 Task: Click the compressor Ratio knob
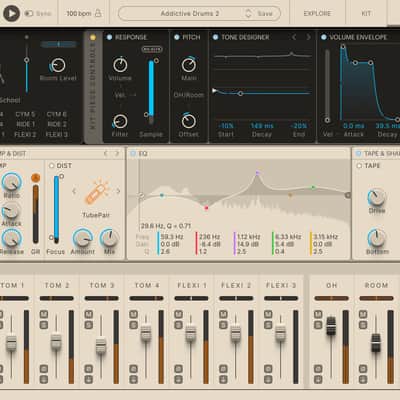12,182
